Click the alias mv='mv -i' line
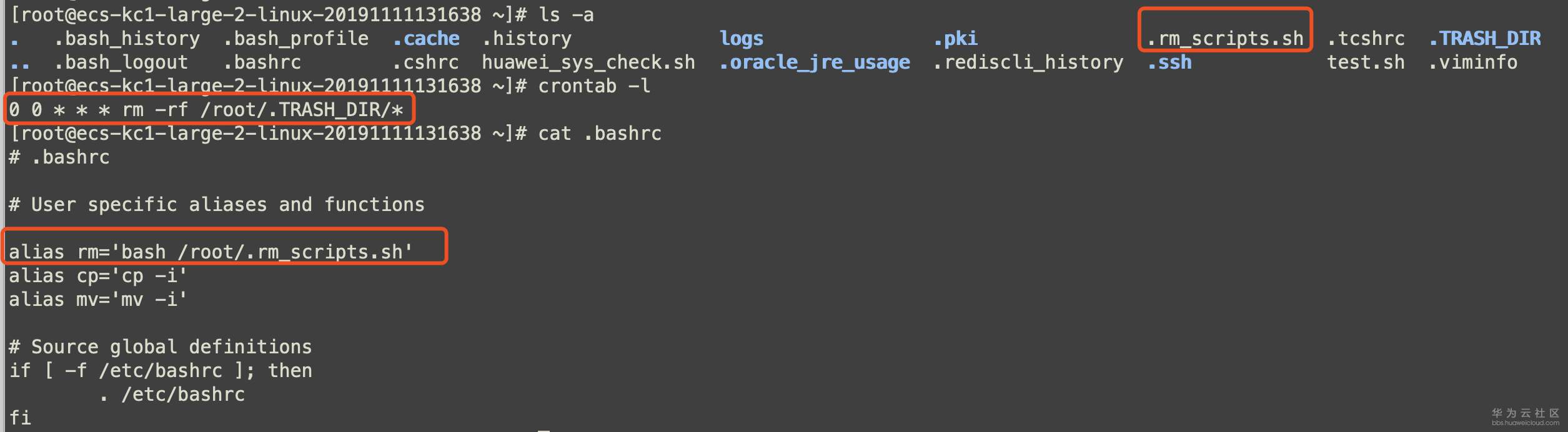 [97, 300]
